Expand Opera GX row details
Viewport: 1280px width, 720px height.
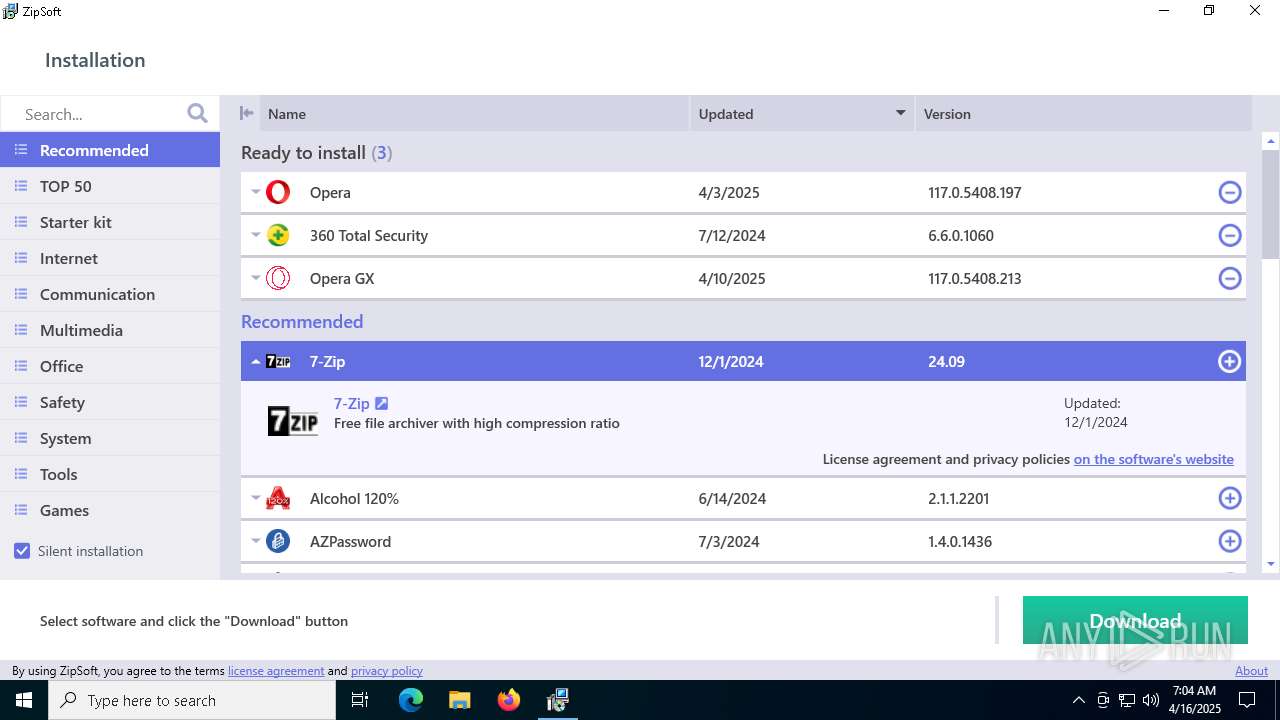256,278
